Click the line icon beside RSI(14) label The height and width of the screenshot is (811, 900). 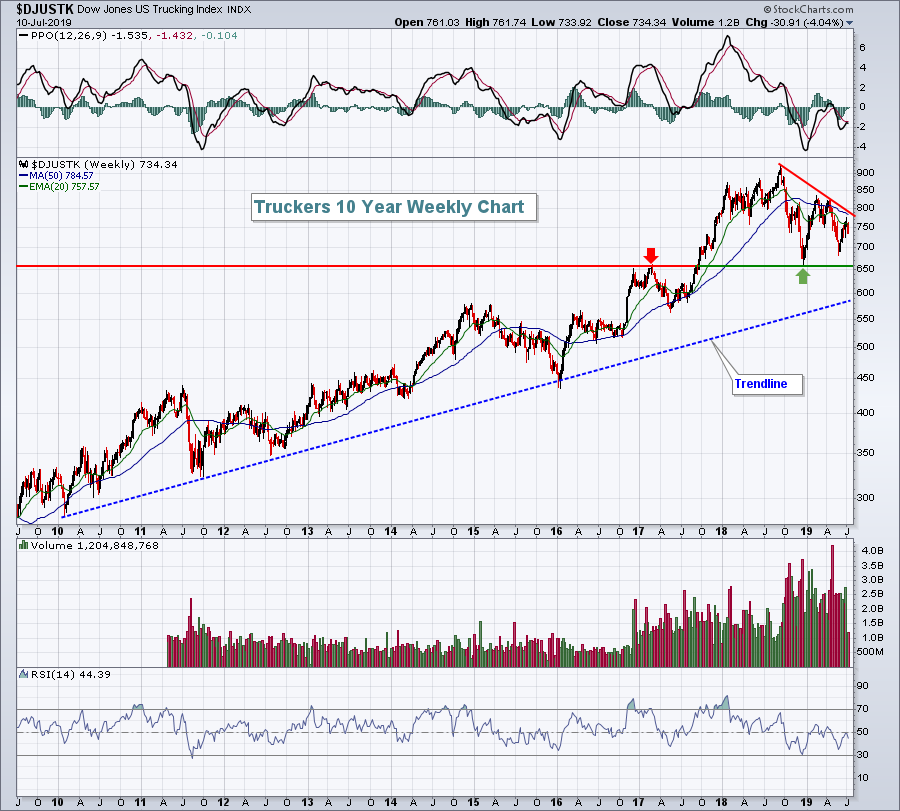click(24, 674)
